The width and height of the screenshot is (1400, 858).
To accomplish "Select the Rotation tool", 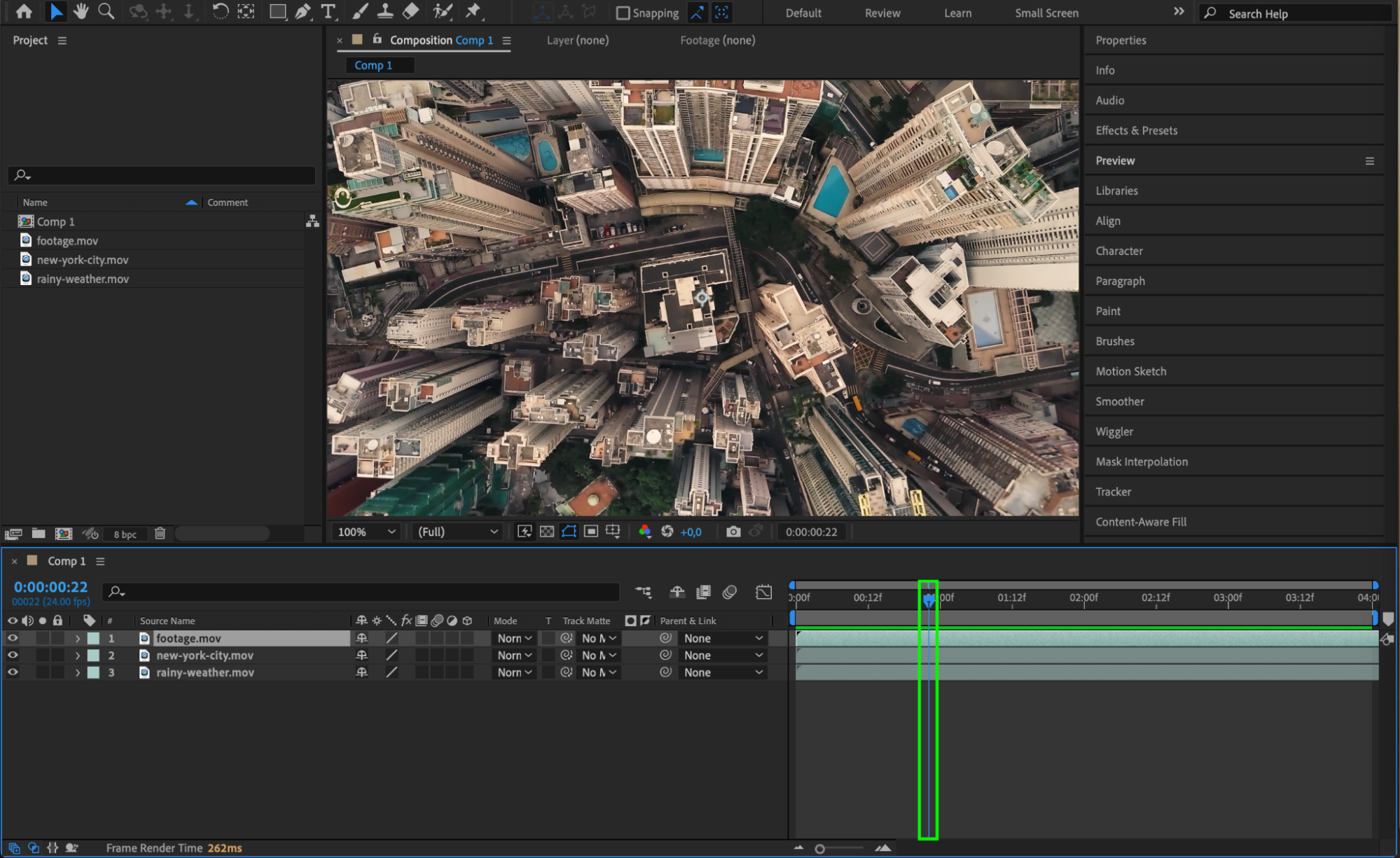I will coord(220,11).
